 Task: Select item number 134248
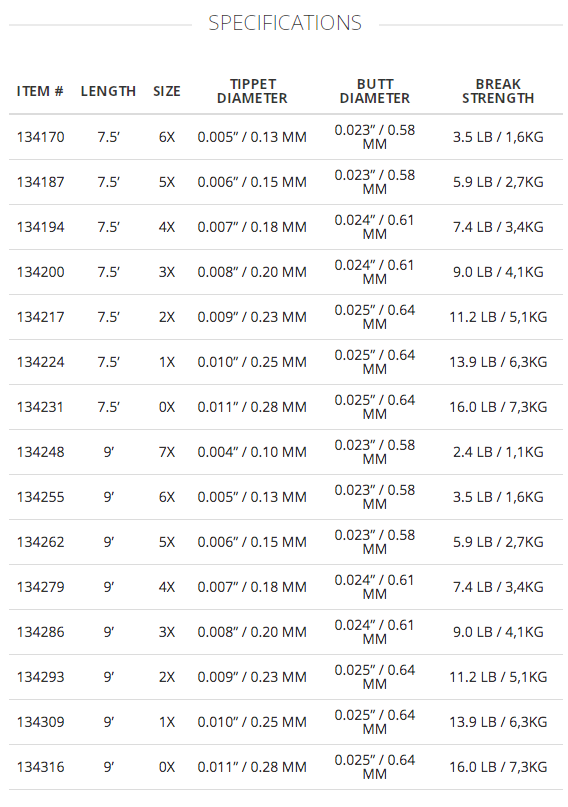(x=41, y=452)
